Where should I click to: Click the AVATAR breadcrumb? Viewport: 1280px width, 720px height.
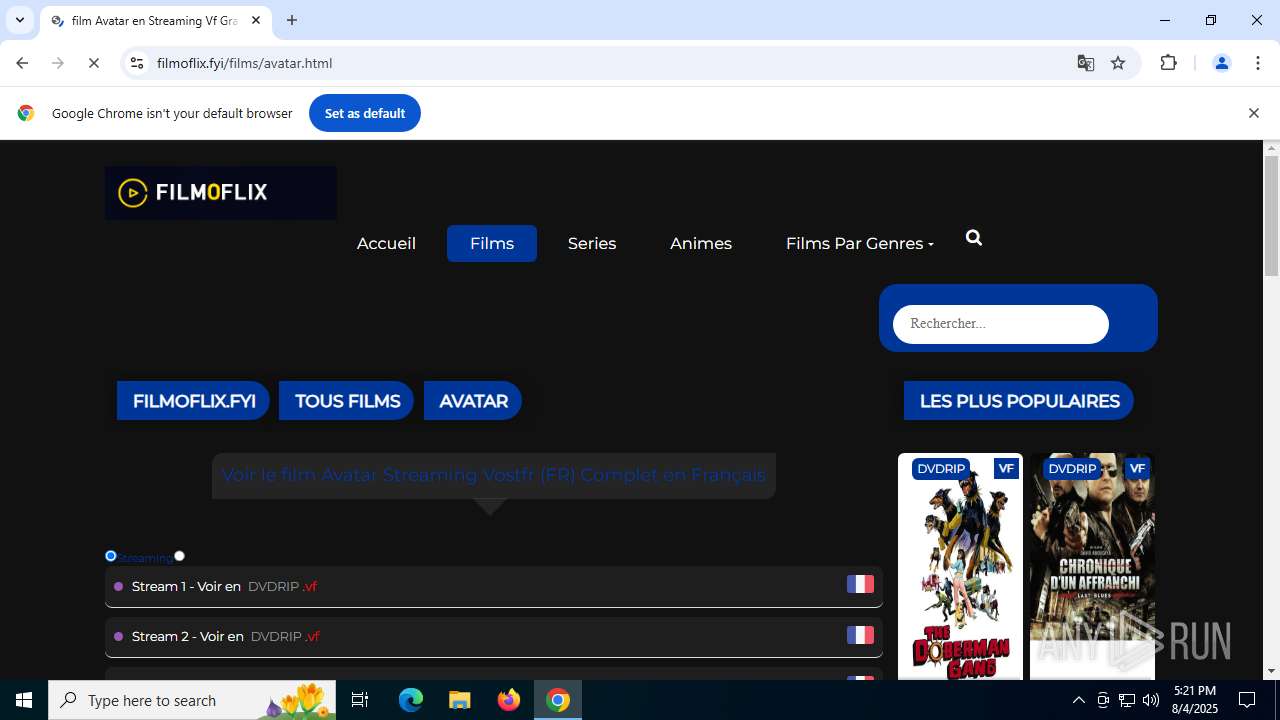click(473, 401)
